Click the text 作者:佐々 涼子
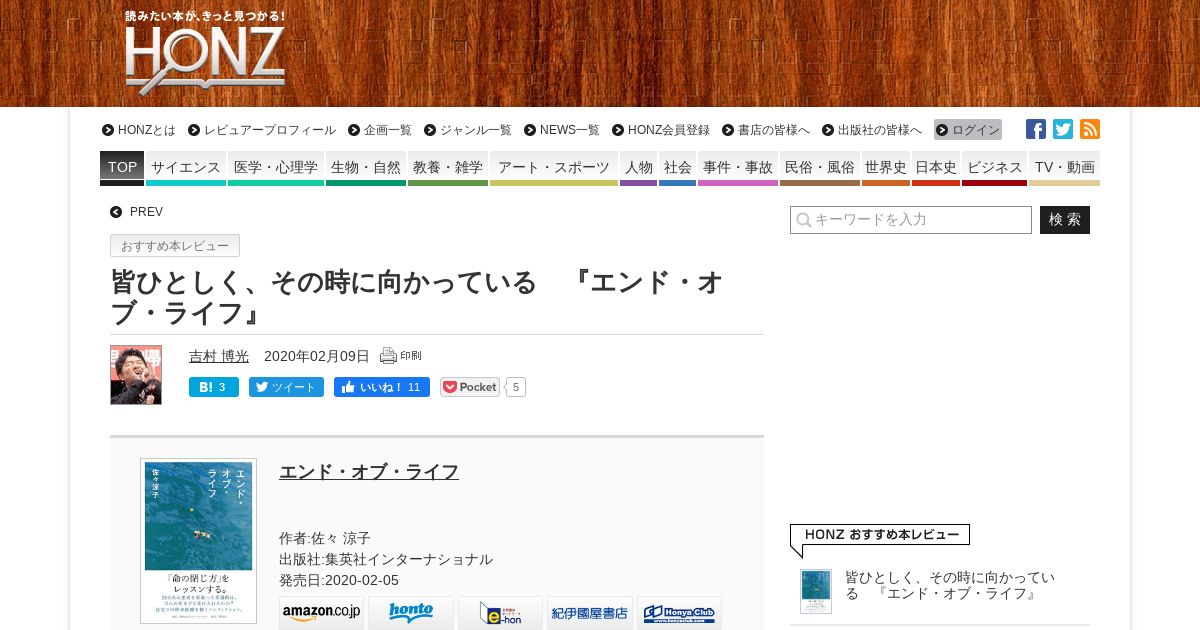This screenshot has height=630, width=1200. click(x=325, y=538)
